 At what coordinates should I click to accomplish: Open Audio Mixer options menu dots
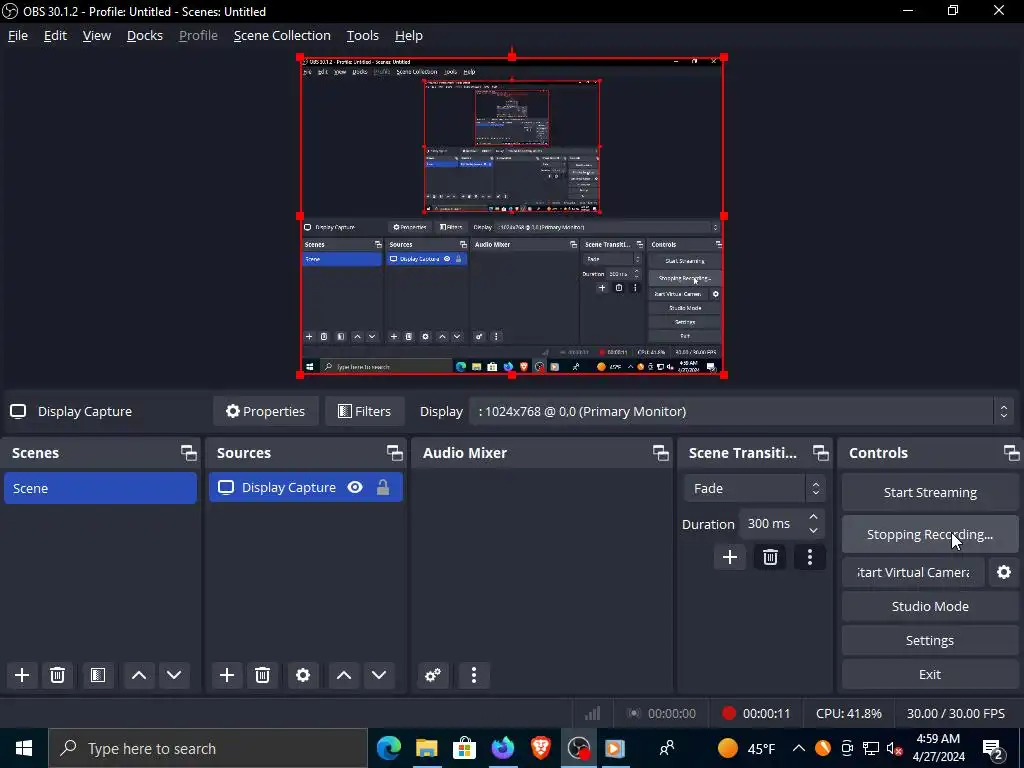tap(474, 675)
